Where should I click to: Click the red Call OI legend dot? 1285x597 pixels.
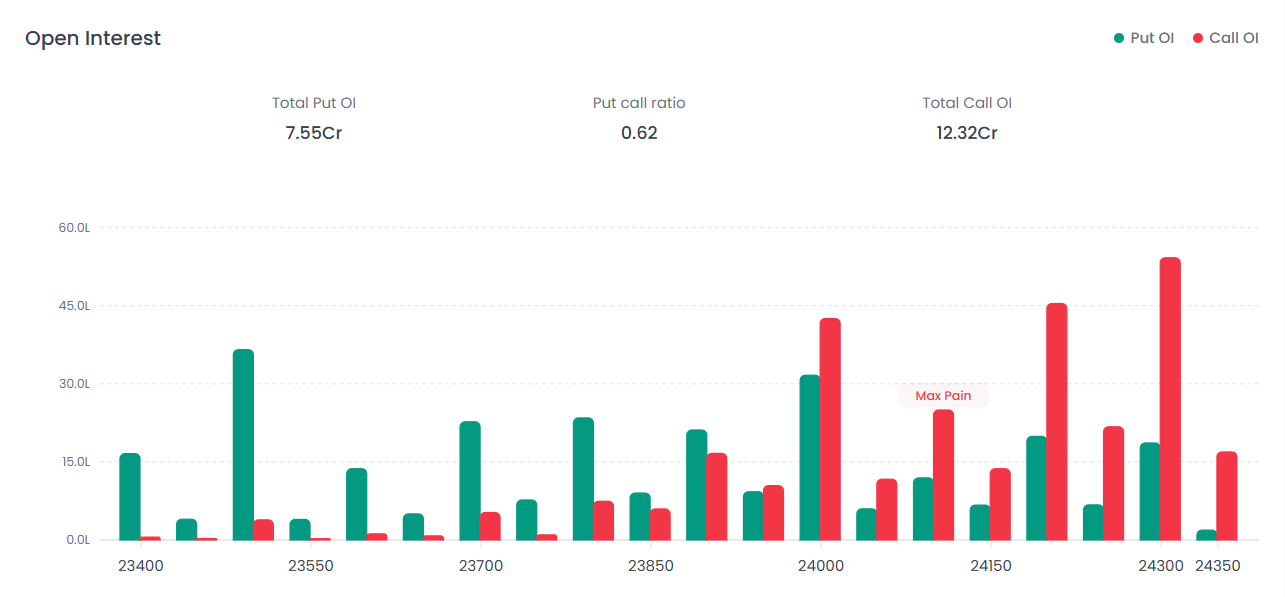click(1197, 38)
